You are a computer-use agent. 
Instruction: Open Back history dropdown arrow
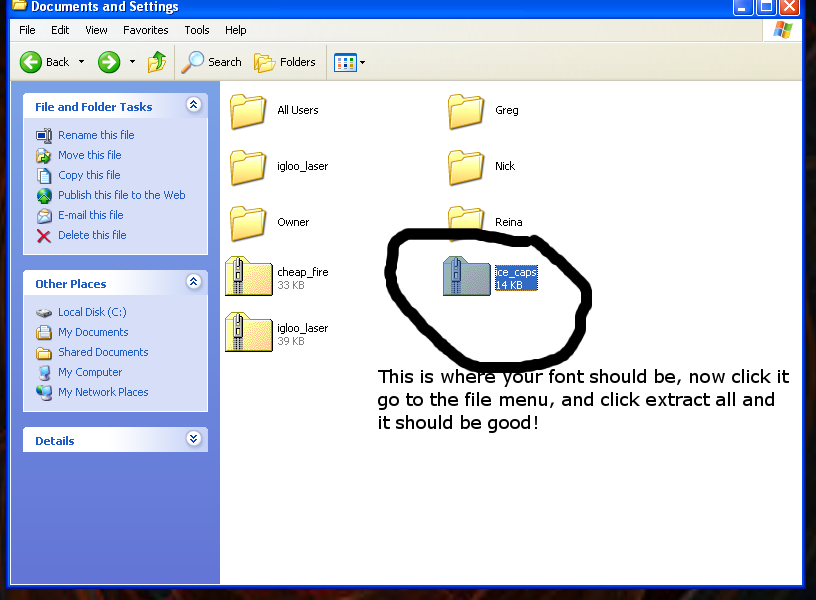click(x=82, y=62)
